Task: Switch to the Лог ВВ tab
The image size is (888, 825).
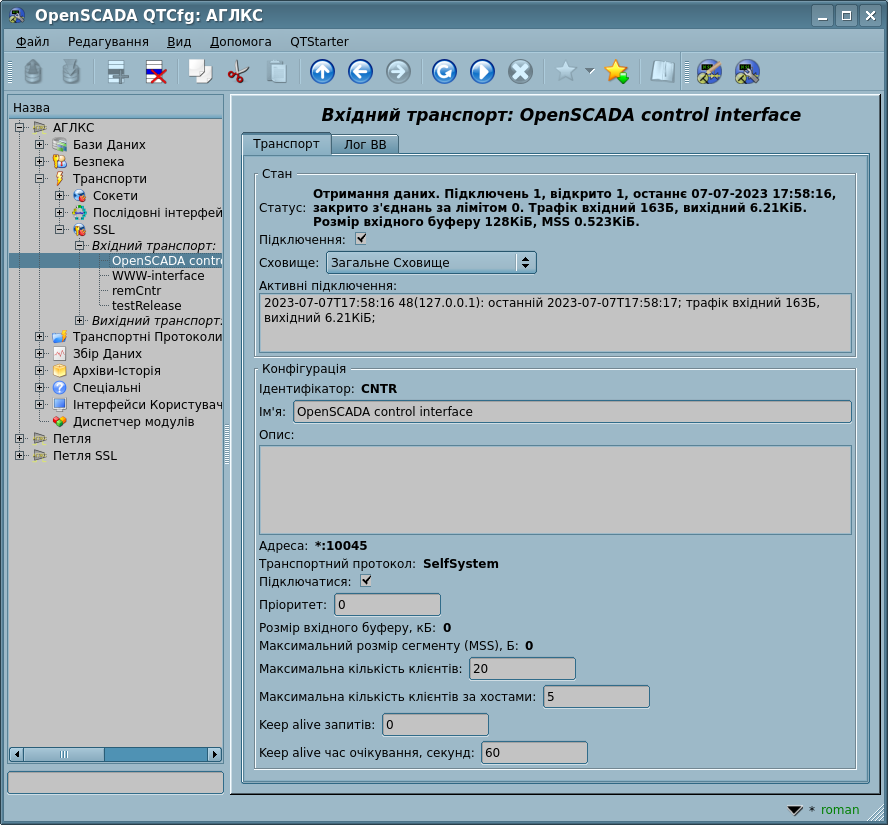Action: point(365,145)
